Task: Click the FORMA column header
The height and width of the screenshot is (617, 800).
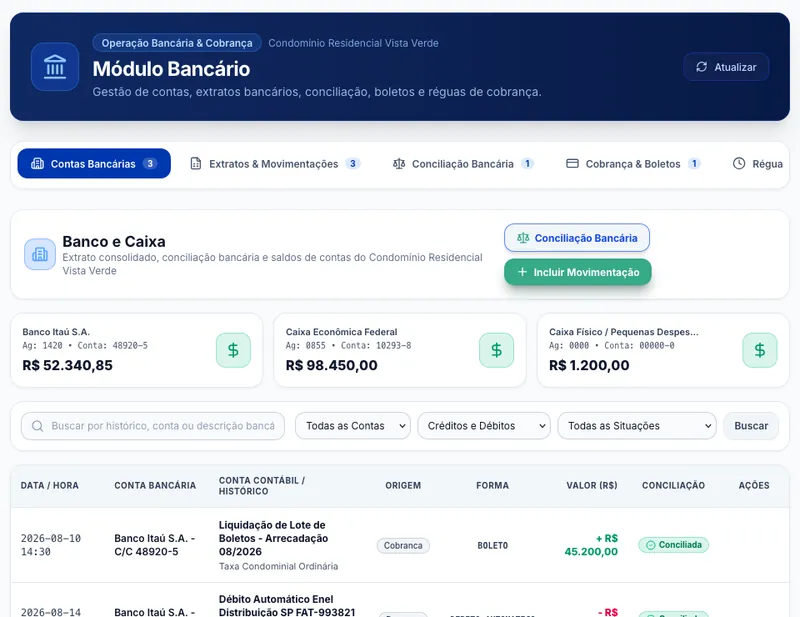Action: click(x=492, y=485)
